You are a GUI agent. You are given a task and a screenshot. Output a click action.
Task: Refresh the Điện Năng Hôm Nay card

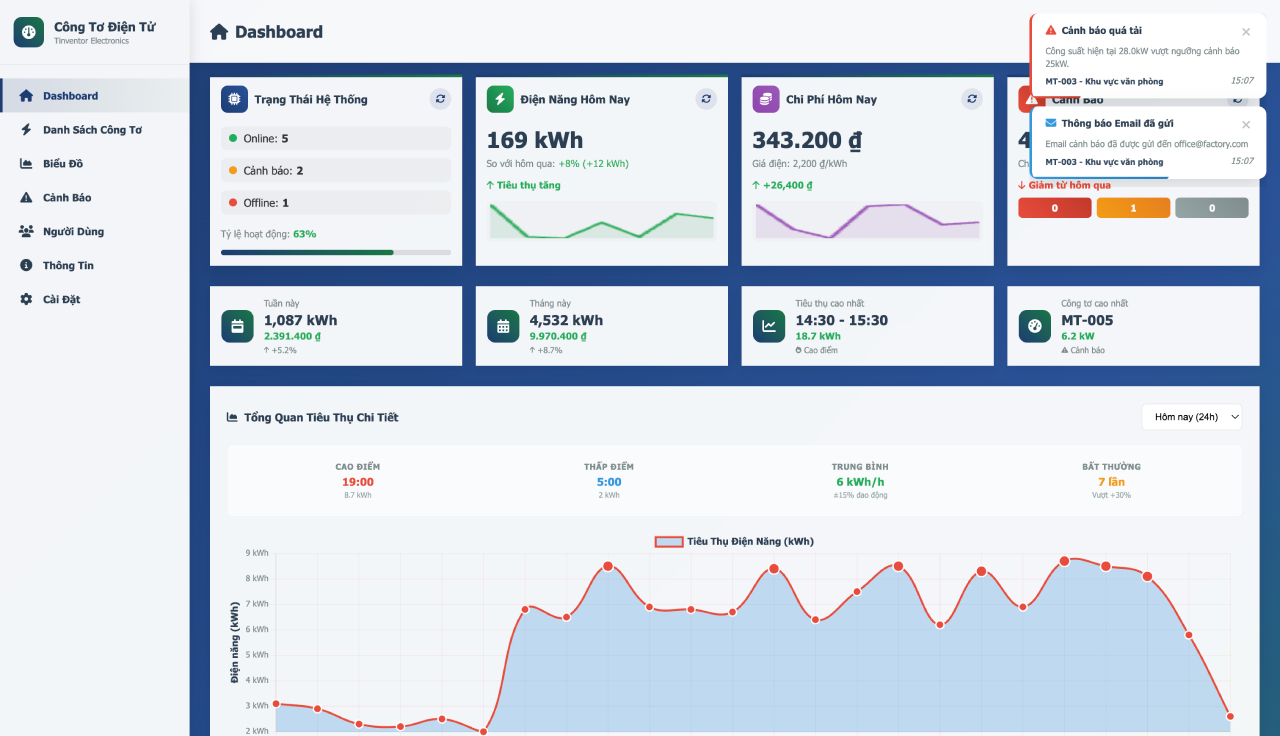pyautogui.click(x=706, y=99)
